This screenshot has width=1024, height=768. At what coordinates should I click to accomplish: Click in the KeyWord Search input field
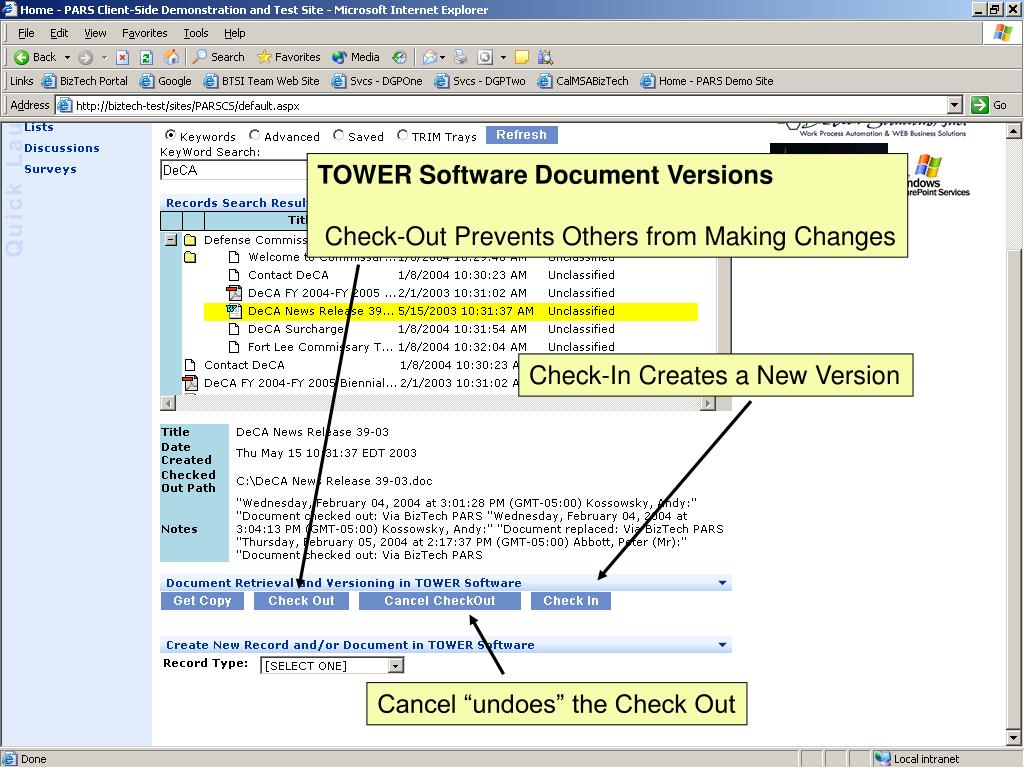coord(233,170)
